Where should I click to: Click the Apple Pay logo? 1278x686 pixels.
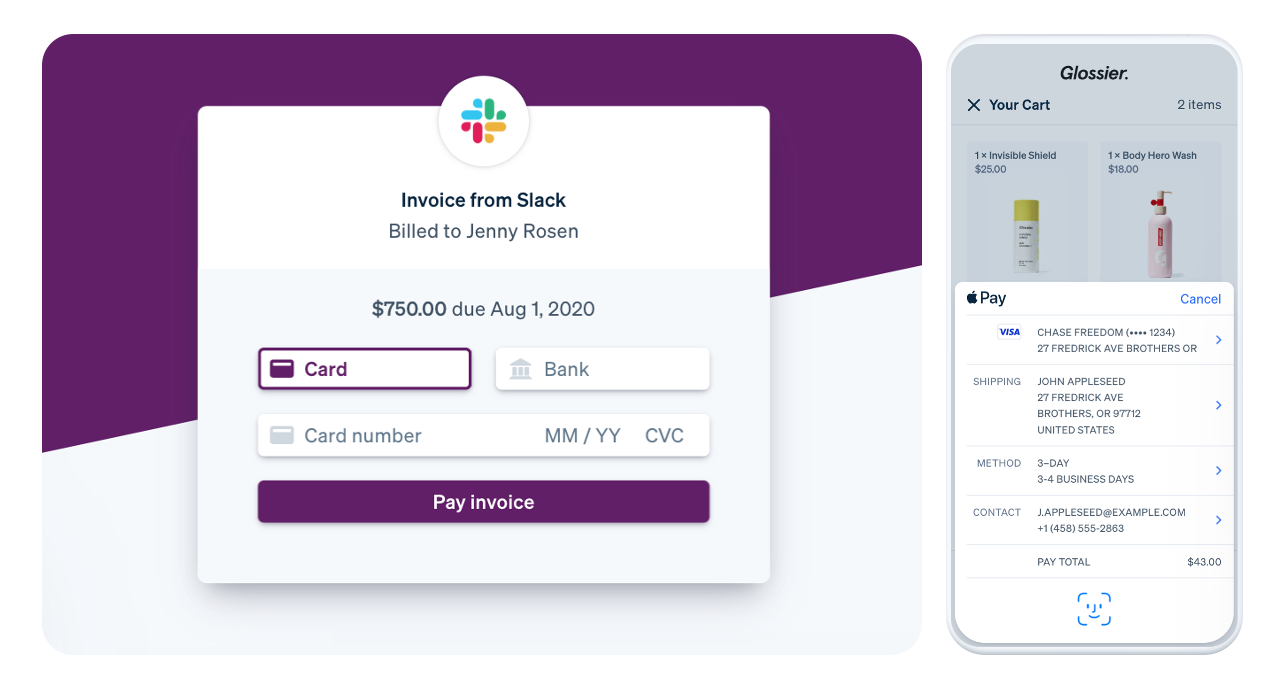986,298
